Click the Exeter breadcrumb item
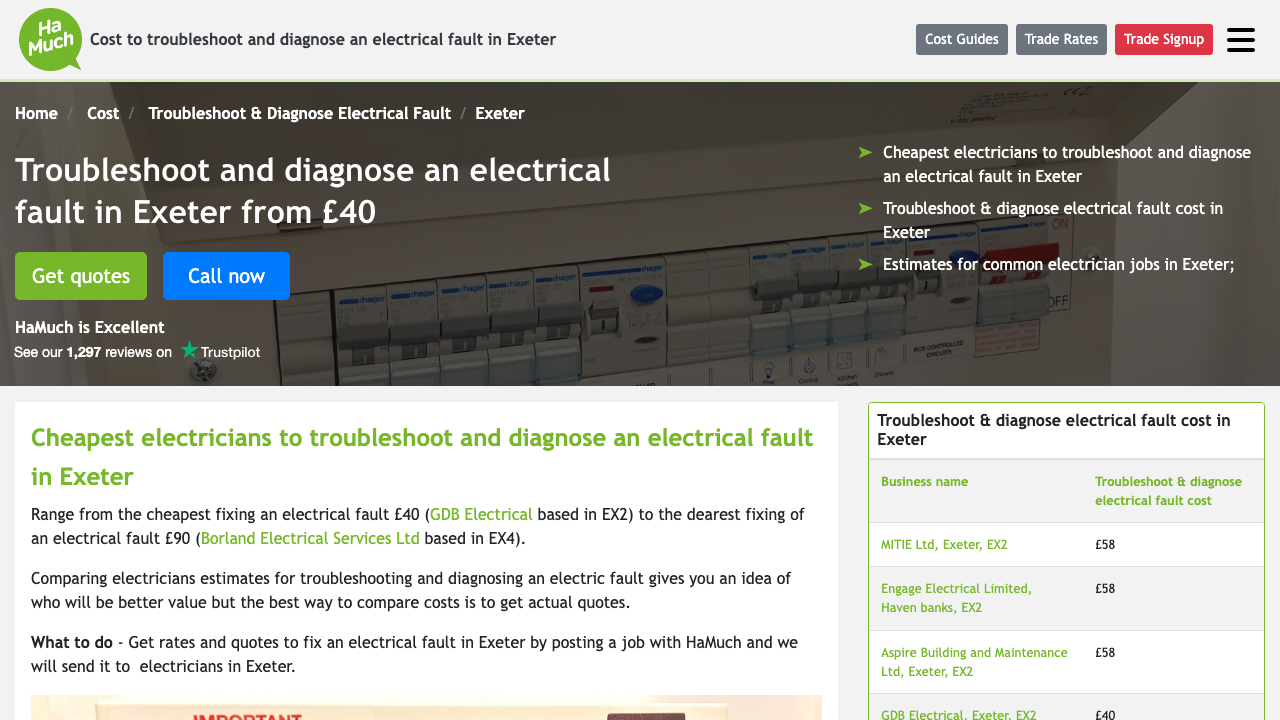The height and width of the screenshot is (720, 1280). (x=499, y=113)
